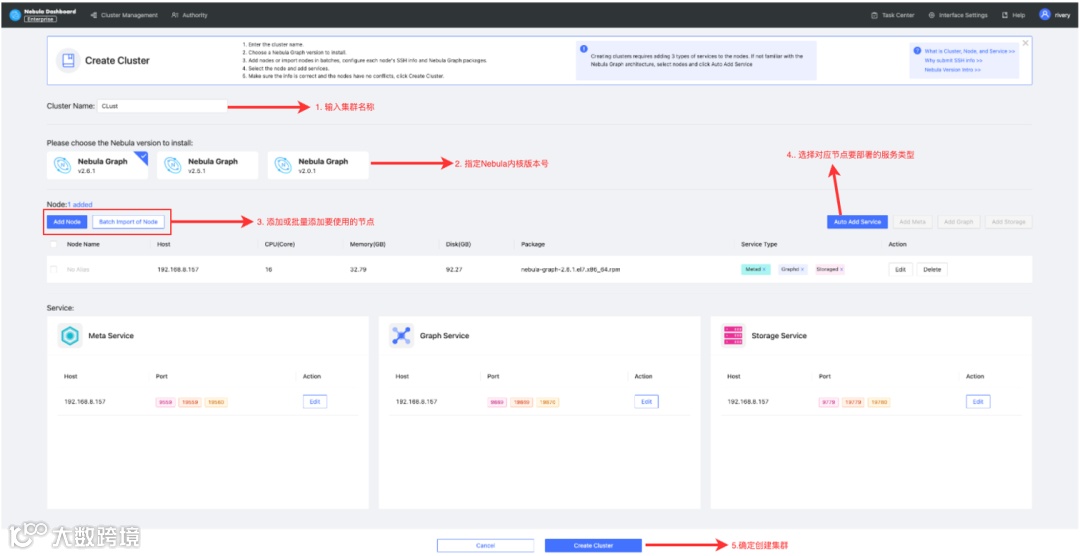Image resolution: width=1080 pixels, height=556 pixels.
Task: Focus the Cluster Name input field
Action: [x=163, y=106]
